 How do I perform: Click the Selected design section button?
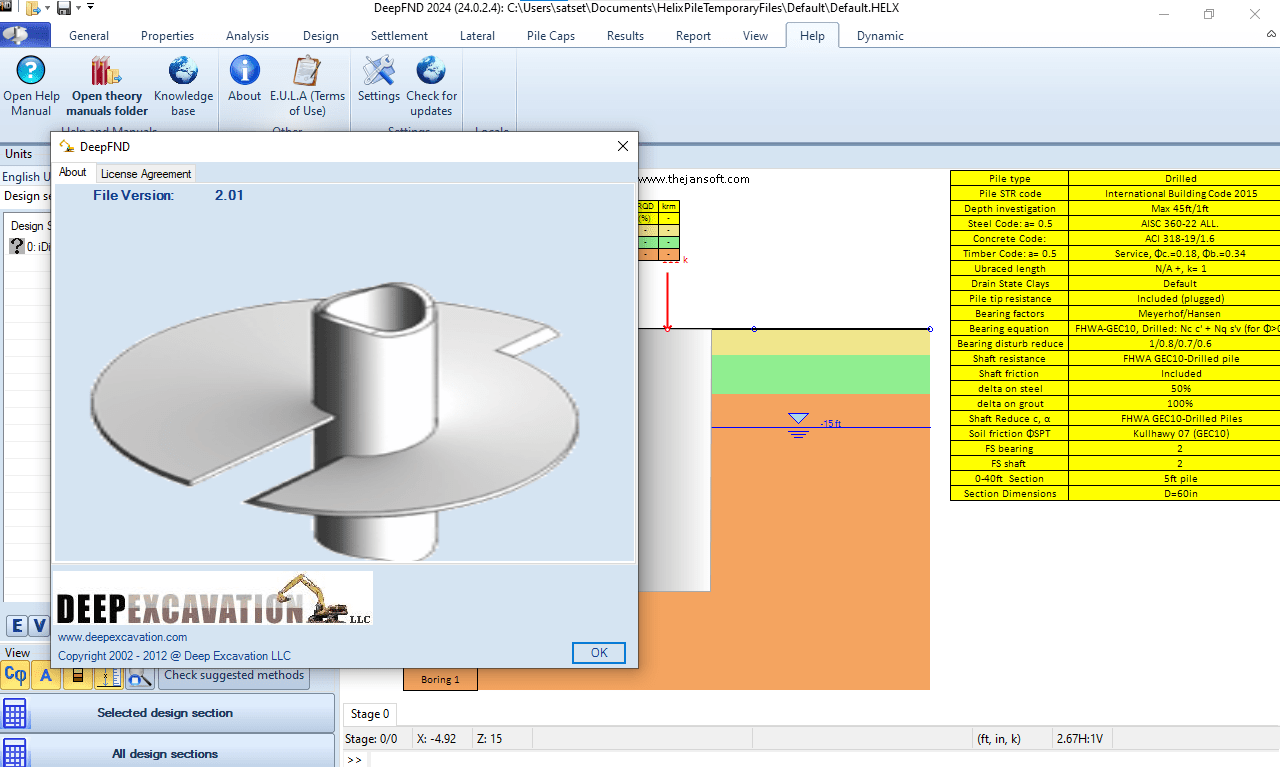(x=167, y=713)
